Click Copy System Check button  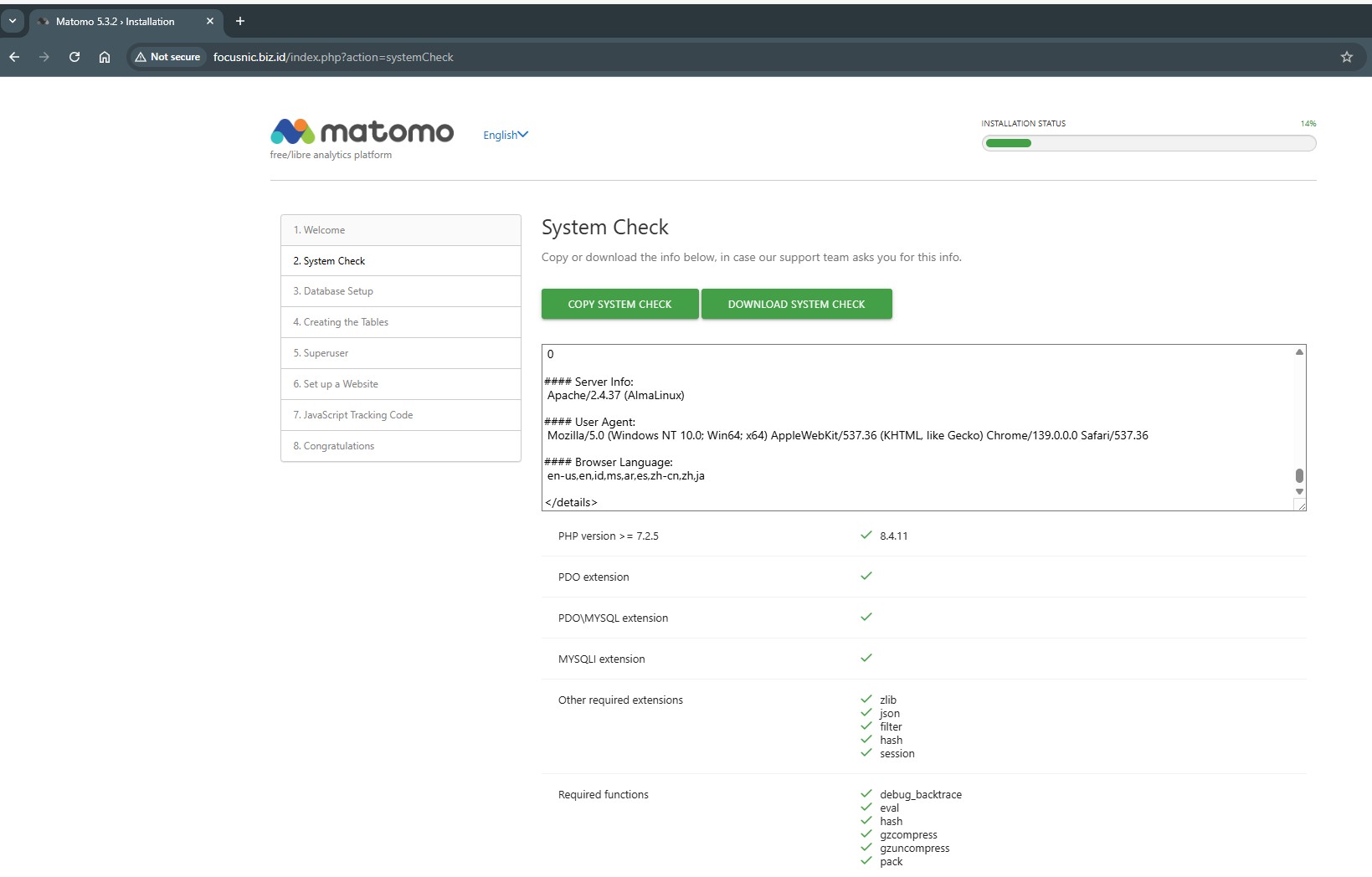coord(619,304)
